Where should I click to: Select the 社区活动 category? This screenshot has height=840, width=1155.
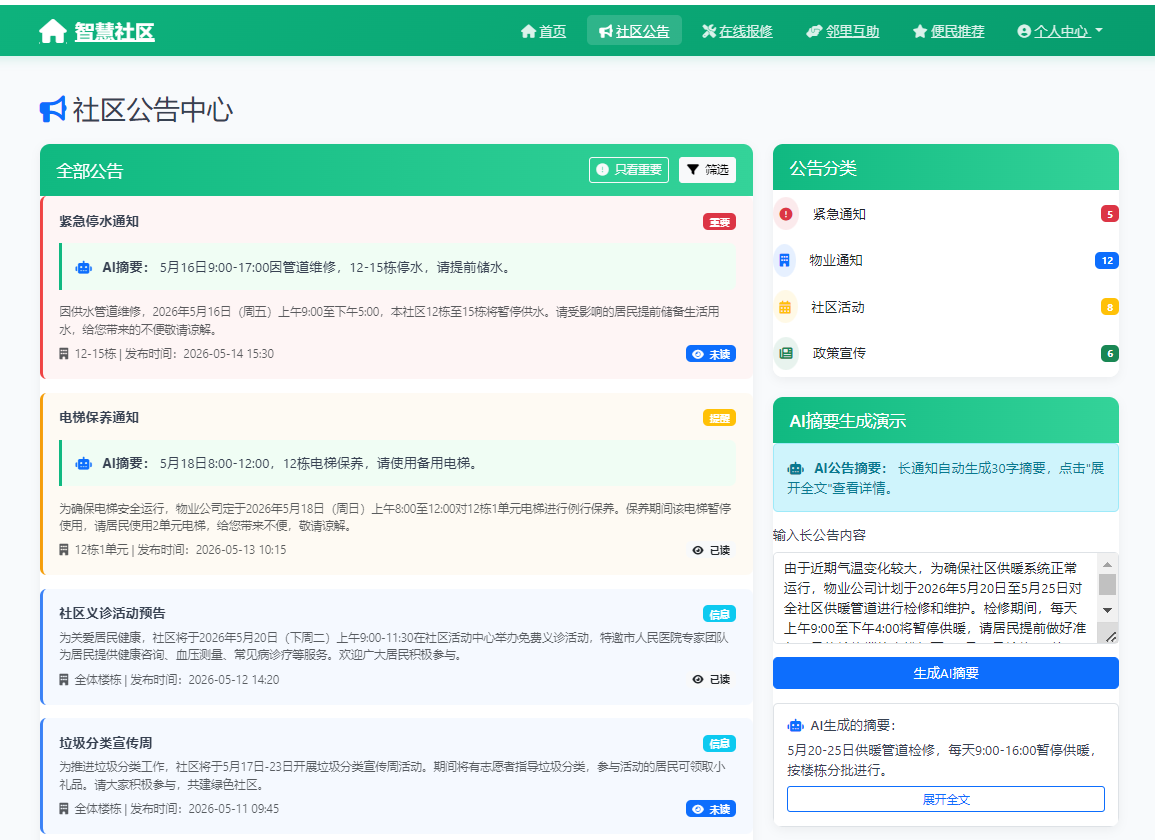[x=946, y=307]
